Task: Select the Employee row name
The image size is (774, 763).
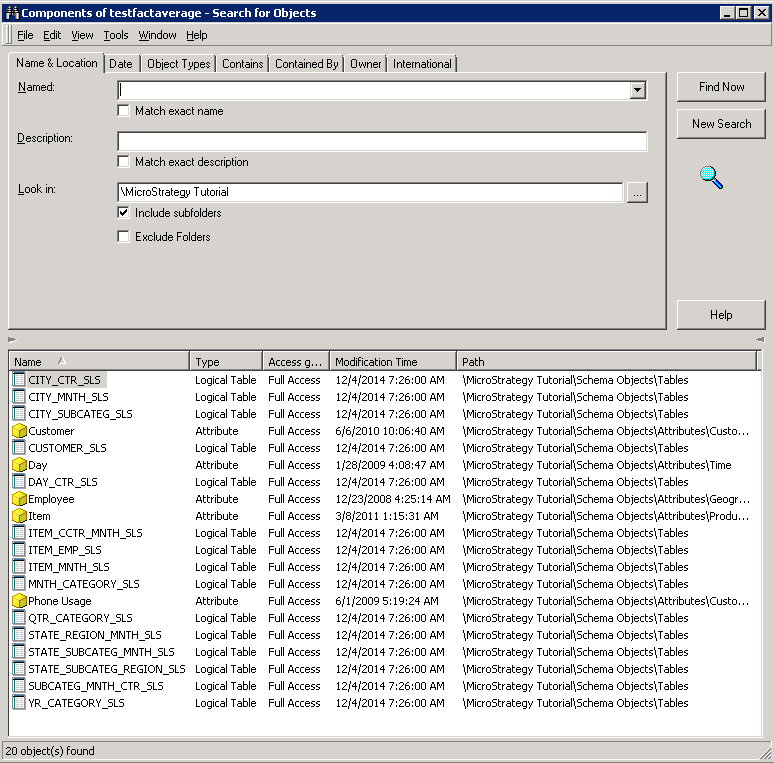Action: pyautogui.click(x=51, y=498)
